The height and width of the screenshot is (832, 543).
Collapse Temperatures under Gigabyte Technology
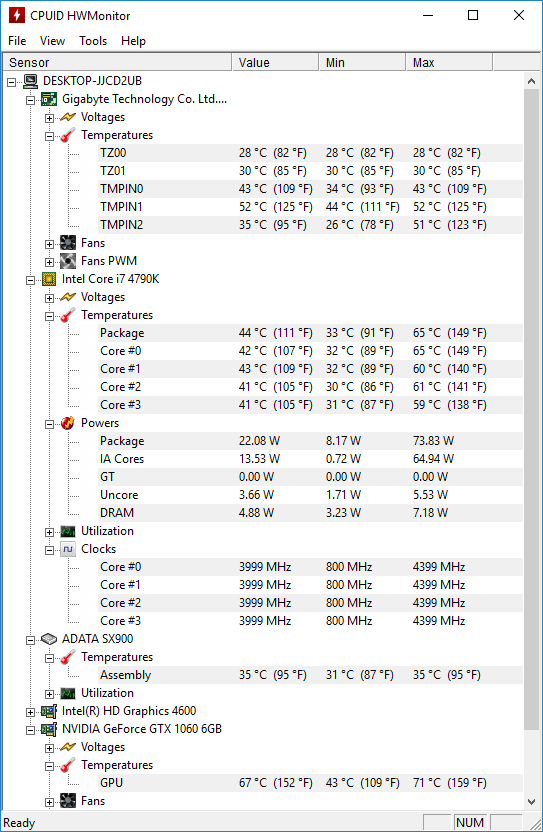point(49,136)
